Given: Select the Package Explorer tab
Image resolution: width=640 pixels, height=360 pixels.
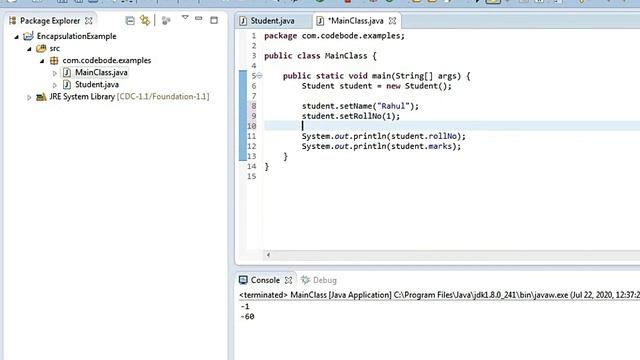Looking at the screenshot, I should (x=50, y=20).
